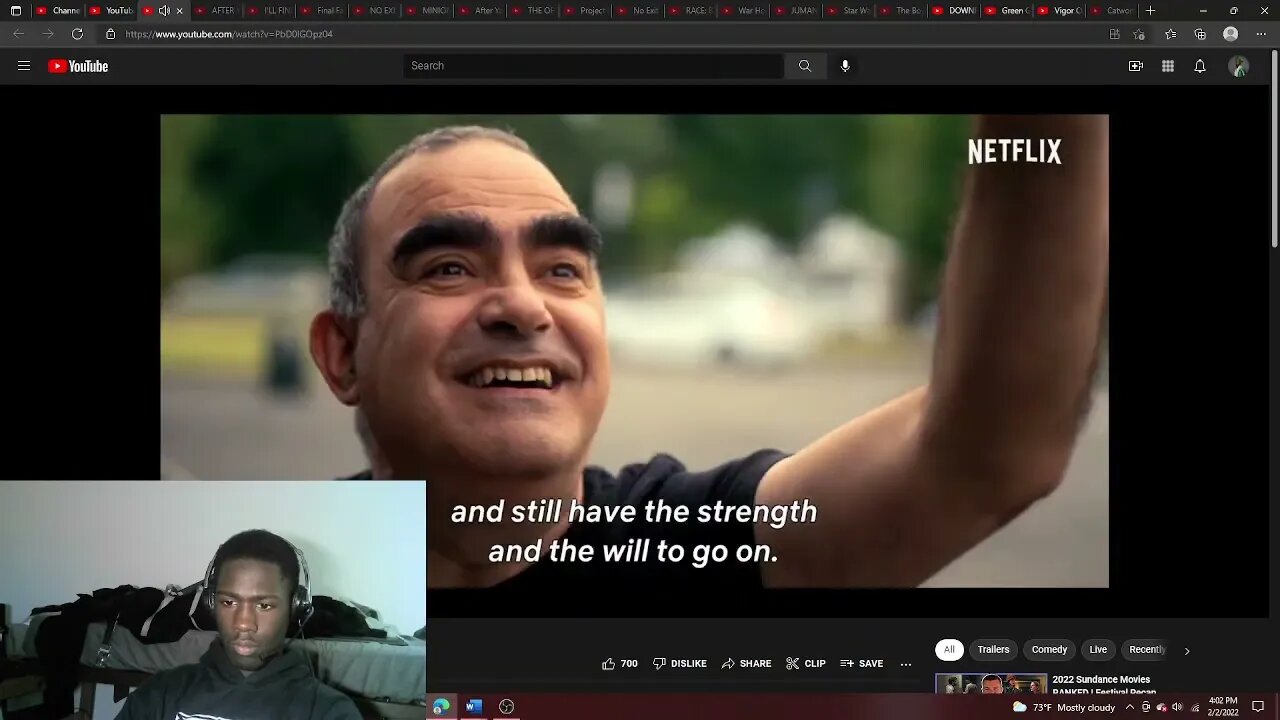This screenshot has width=1280, height=720.
Task: Go back to the previous page
Action: tap(18, 34)
